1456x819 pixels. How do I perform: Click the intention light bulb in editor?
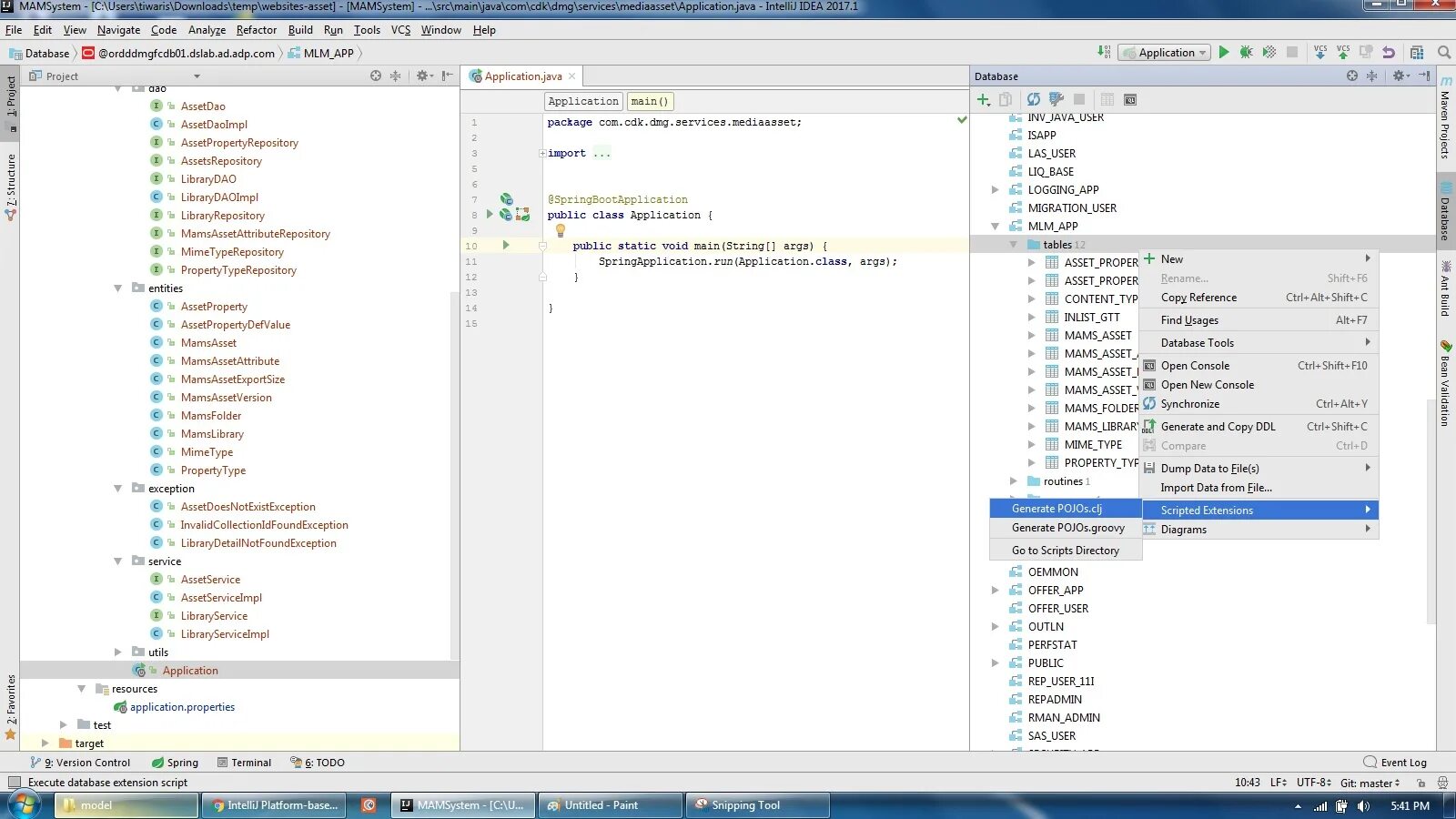point(561,230)
